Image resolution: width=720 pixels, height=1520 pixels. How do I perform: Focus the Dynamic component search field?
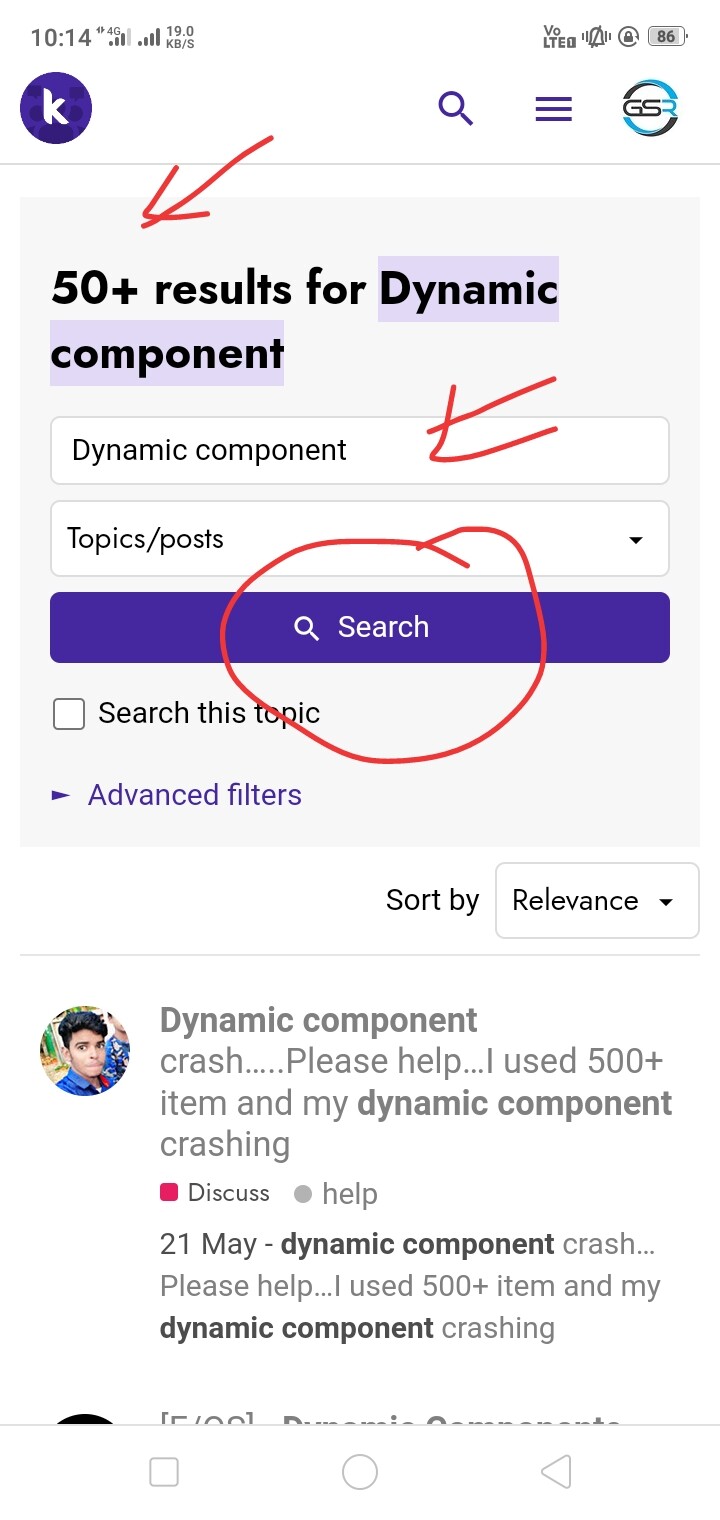tap(359, 451)
